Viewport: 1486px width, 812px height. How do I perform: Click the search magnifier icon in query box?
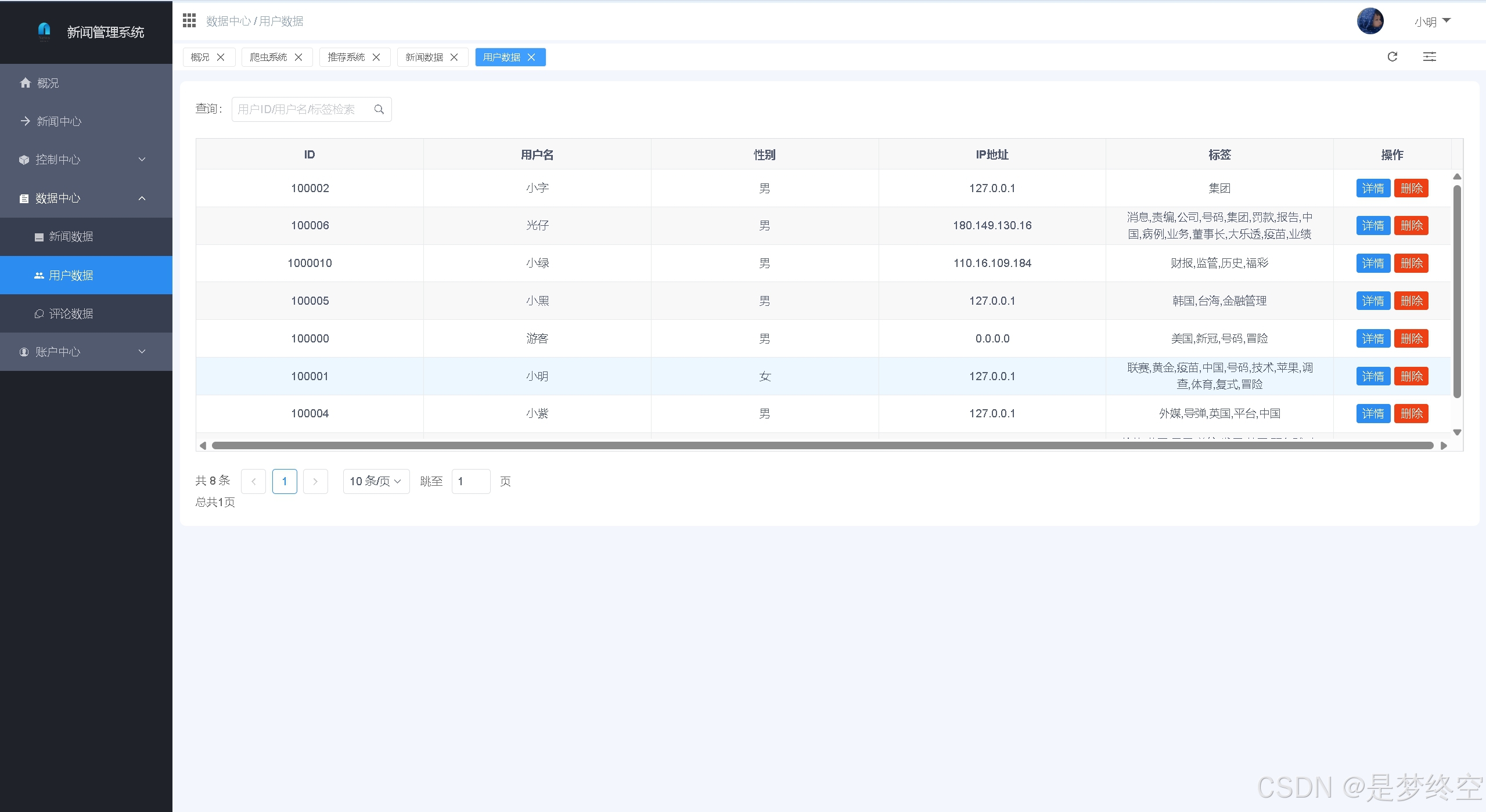point(379,109)
